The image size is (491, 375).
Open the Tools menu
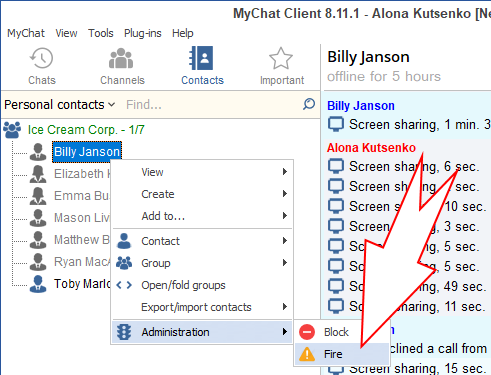[x=101, y=33]
